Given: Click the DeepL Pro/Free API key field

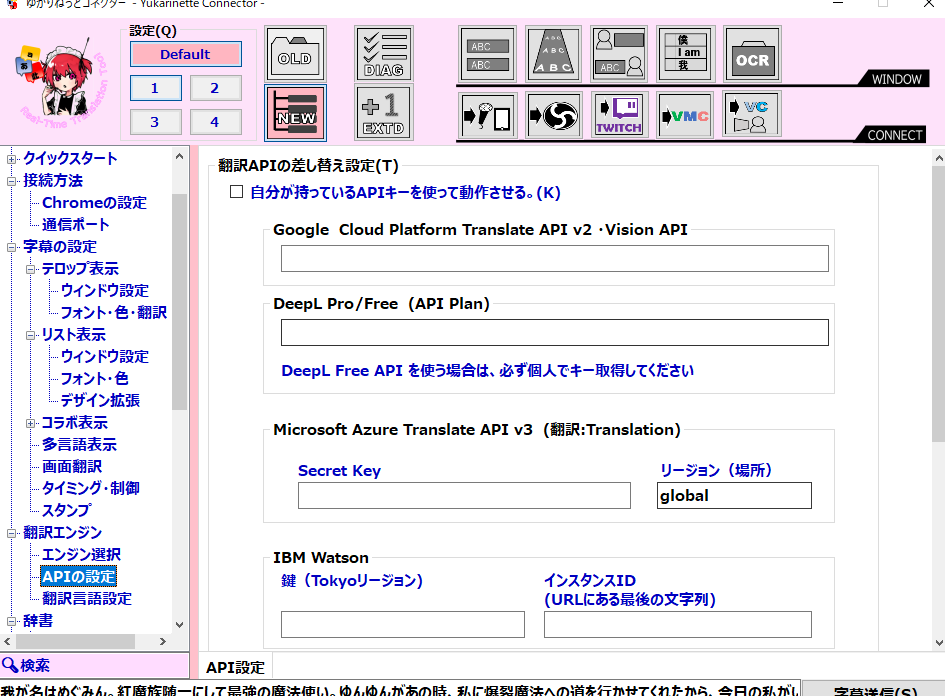Looking at the screenshot, I should 554,333.
